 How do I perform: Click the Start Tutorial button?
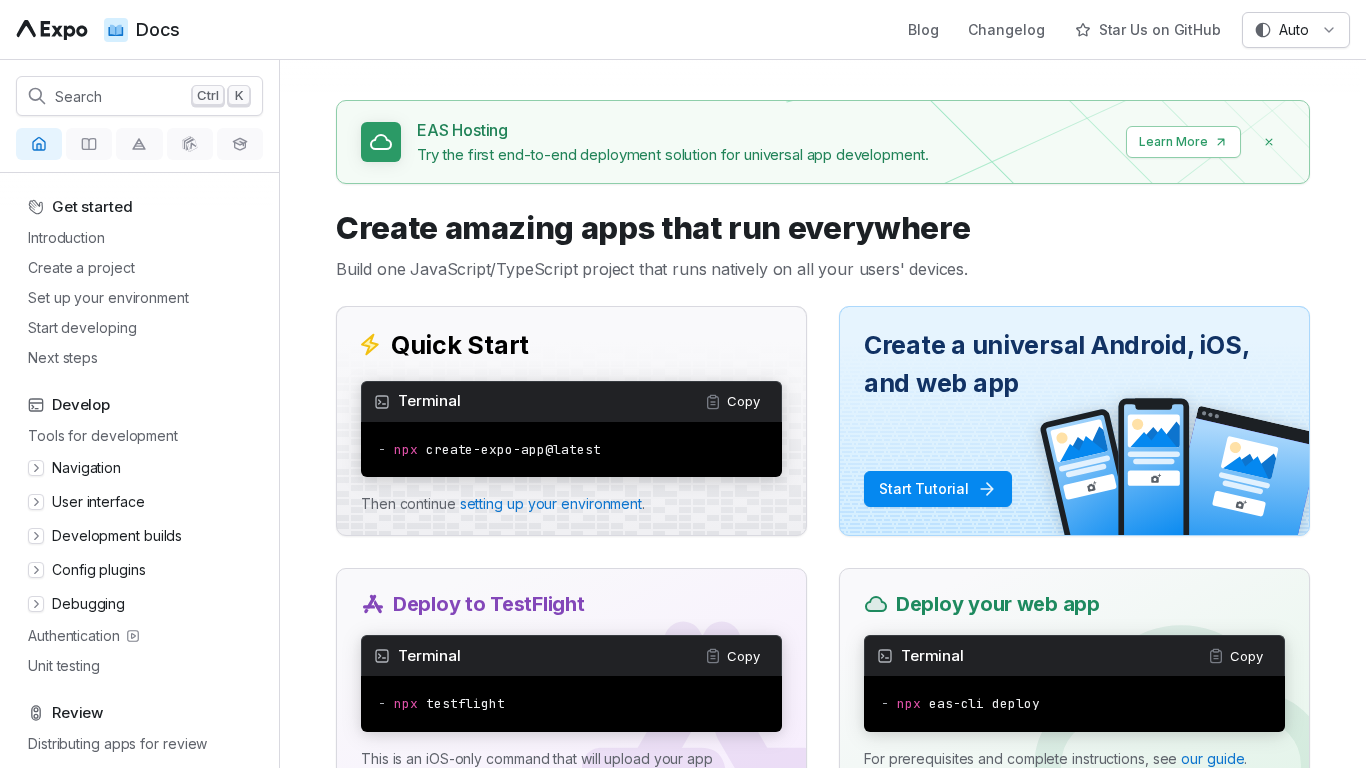click(x=938, y=489)
